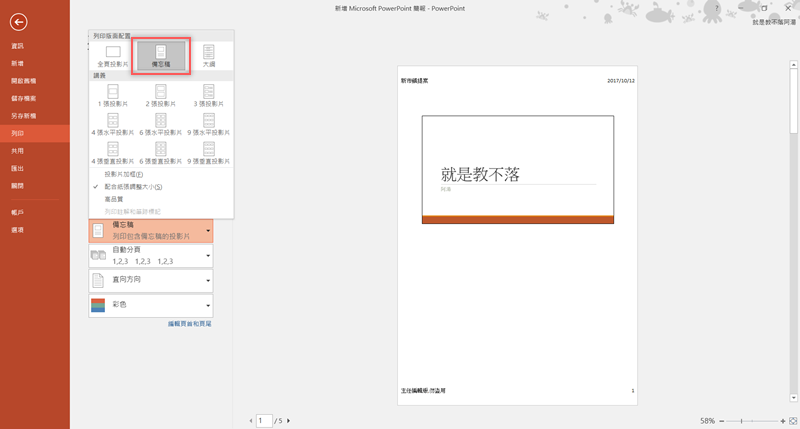Select 6 張水平投影片 handout layout
This screenshot has width=800, height=429.
click(x=160, y=125)
